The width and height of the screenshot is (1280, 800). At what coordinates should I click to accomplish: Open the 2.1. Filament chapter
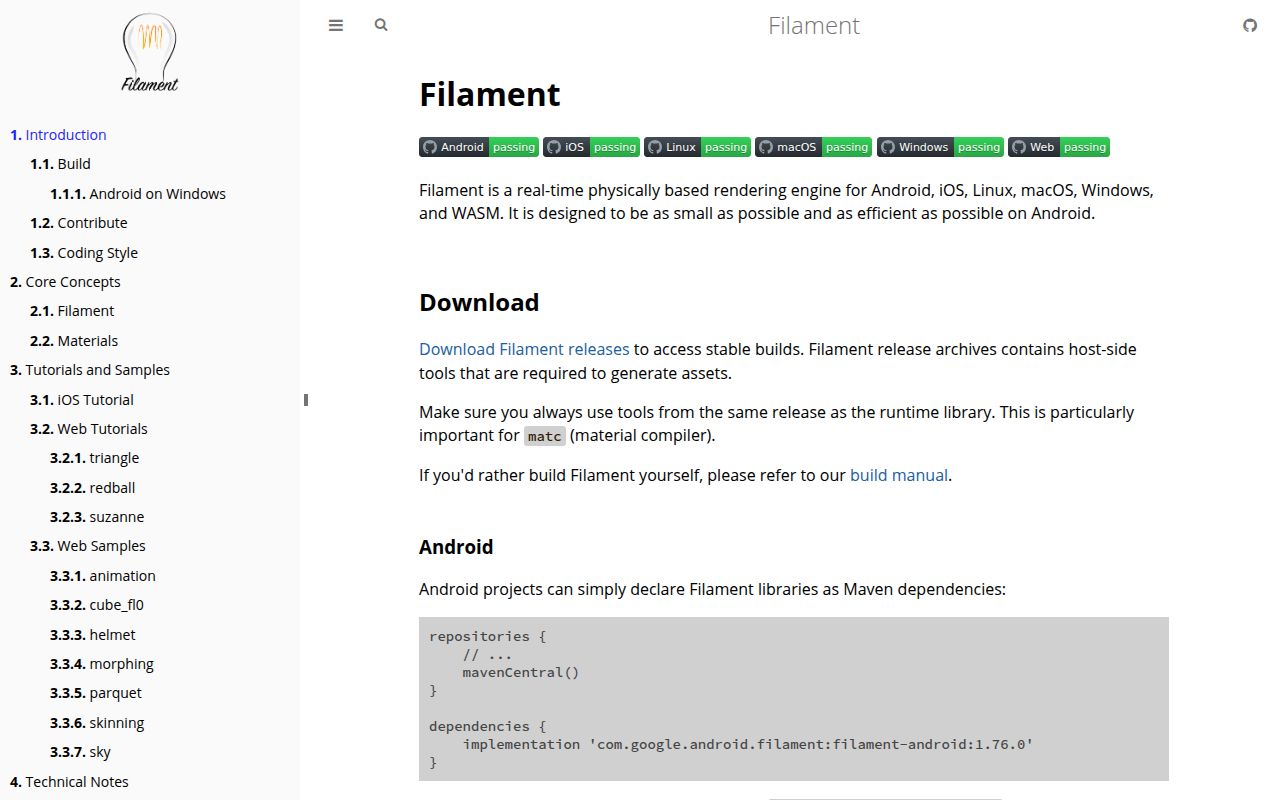(x=72, y=311)
